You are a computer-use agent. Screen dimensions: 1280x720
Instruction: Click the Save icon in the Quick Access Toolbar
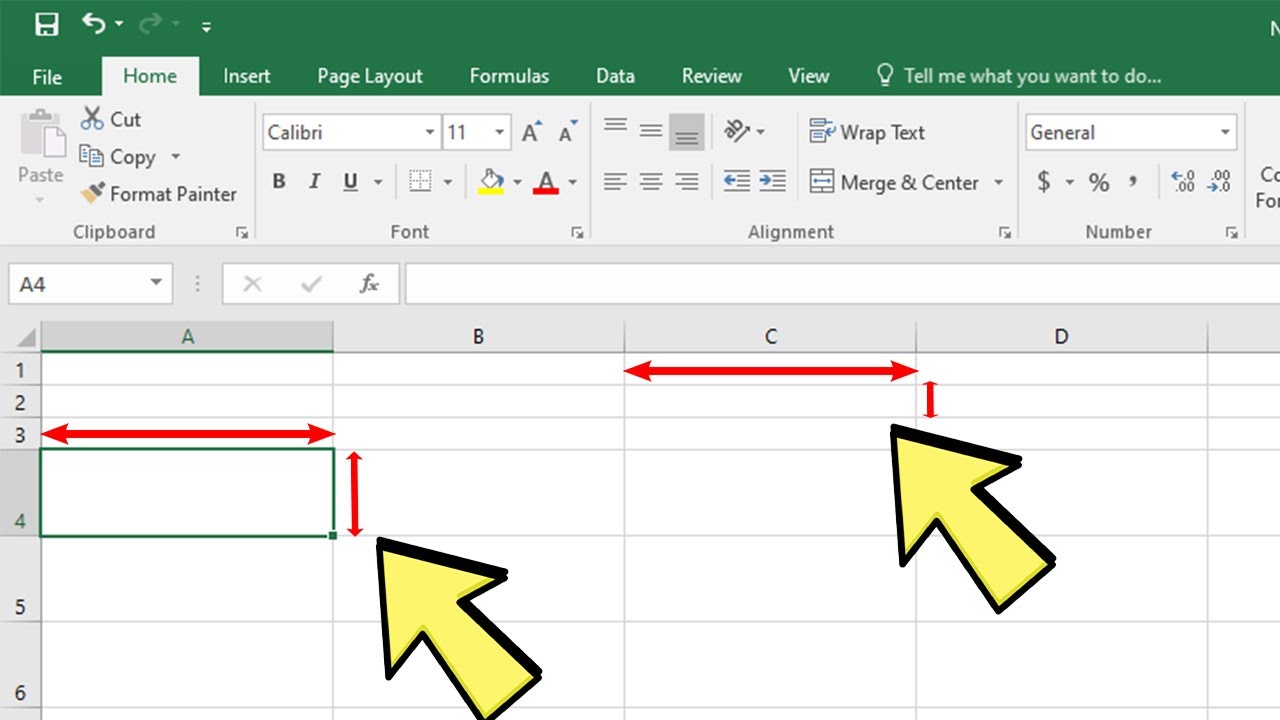pyautogui.click(x=46, y=24)
